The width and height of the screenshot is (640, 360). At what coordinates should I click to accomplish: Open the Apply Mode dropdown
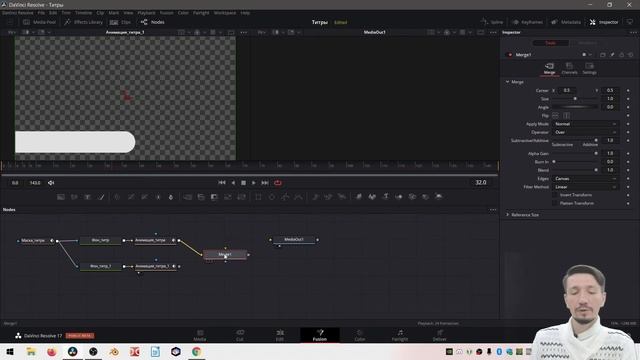(585, 124)
